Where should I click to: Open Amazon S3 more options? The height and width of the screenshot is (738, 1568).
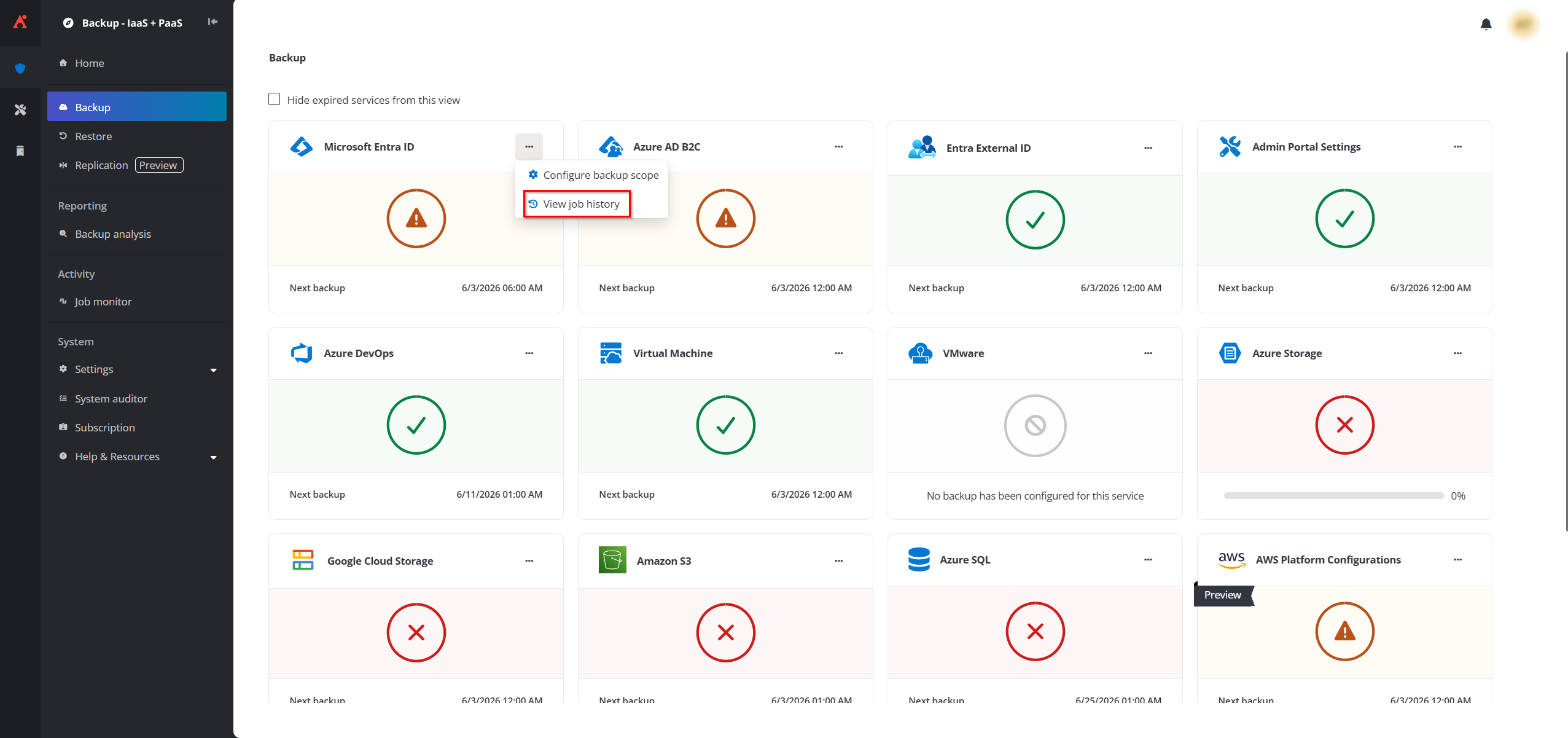(x=839, y=561)
